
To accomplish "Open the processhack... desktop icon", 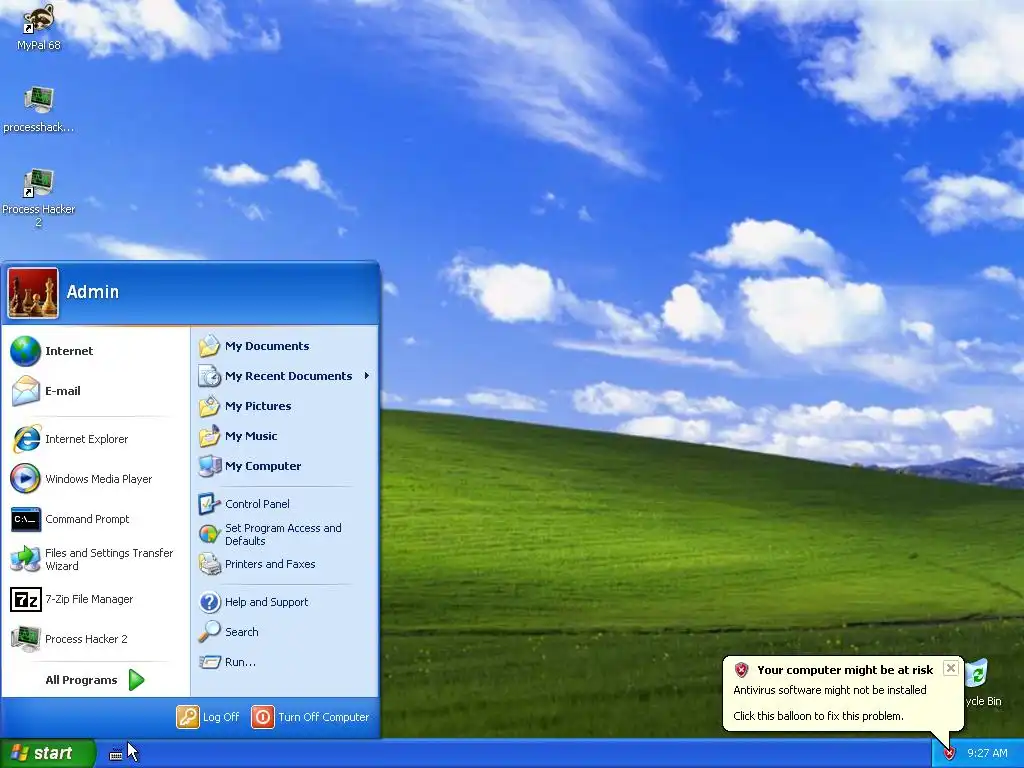I will click(x=39, y=110).
